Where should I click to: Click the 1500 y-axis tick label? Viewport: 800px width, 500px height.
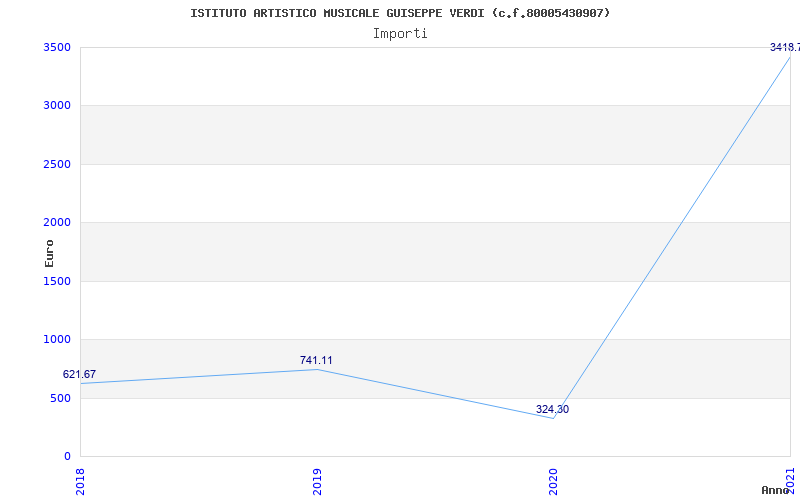tap(57, 281)
